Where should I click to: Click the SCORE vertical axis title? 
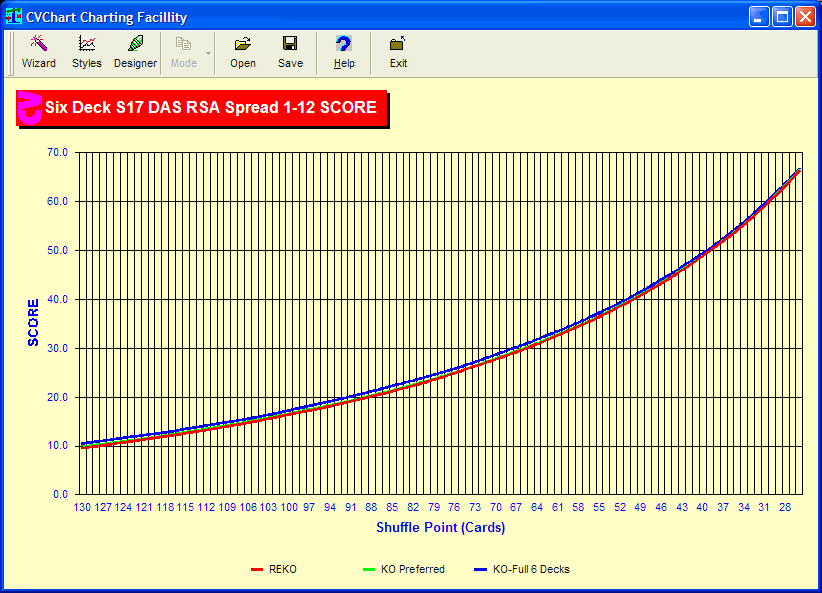coord(33,323)
